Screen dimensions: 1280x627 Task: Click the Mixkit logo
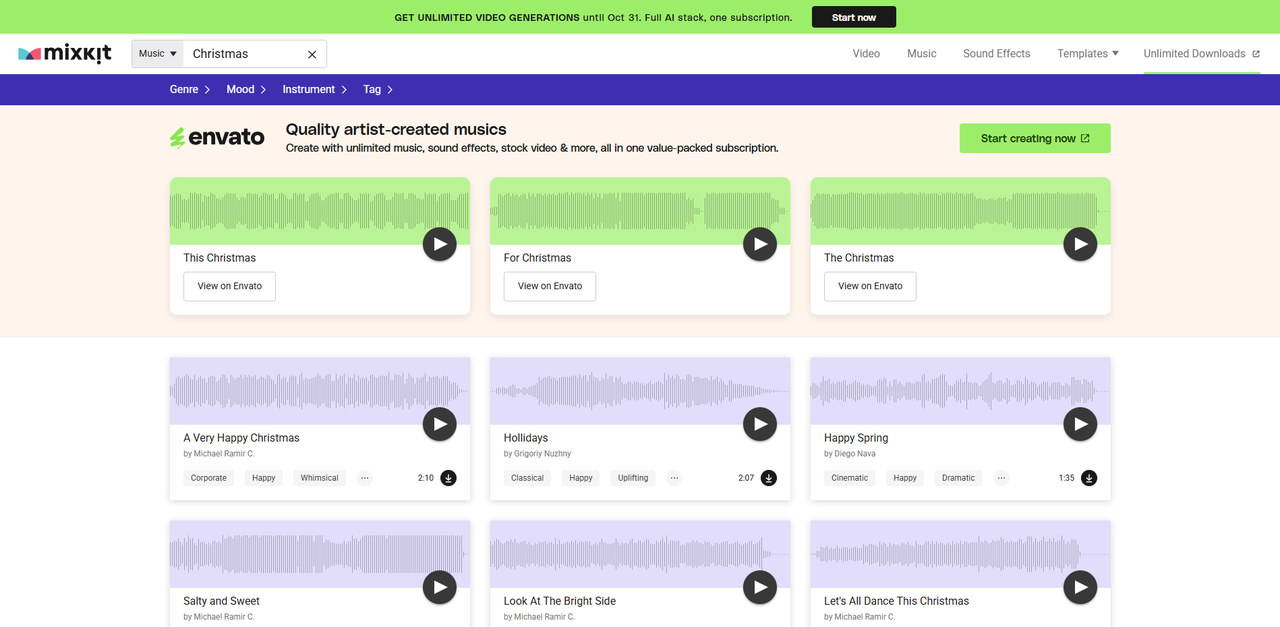[64, 53]
